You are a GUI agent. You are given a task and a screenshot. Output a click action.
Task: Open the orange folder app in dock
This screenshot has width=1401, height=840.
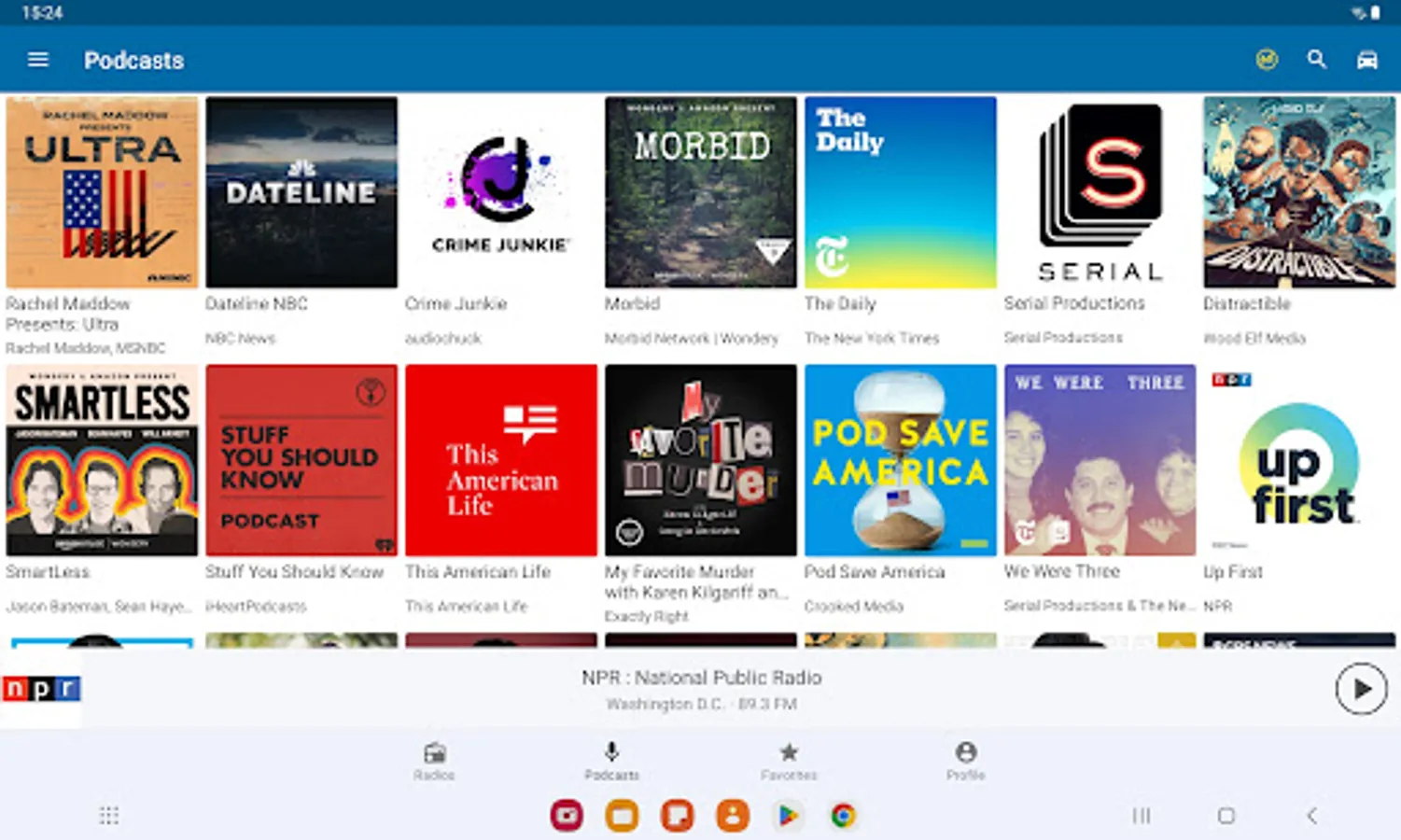[622, 816]
